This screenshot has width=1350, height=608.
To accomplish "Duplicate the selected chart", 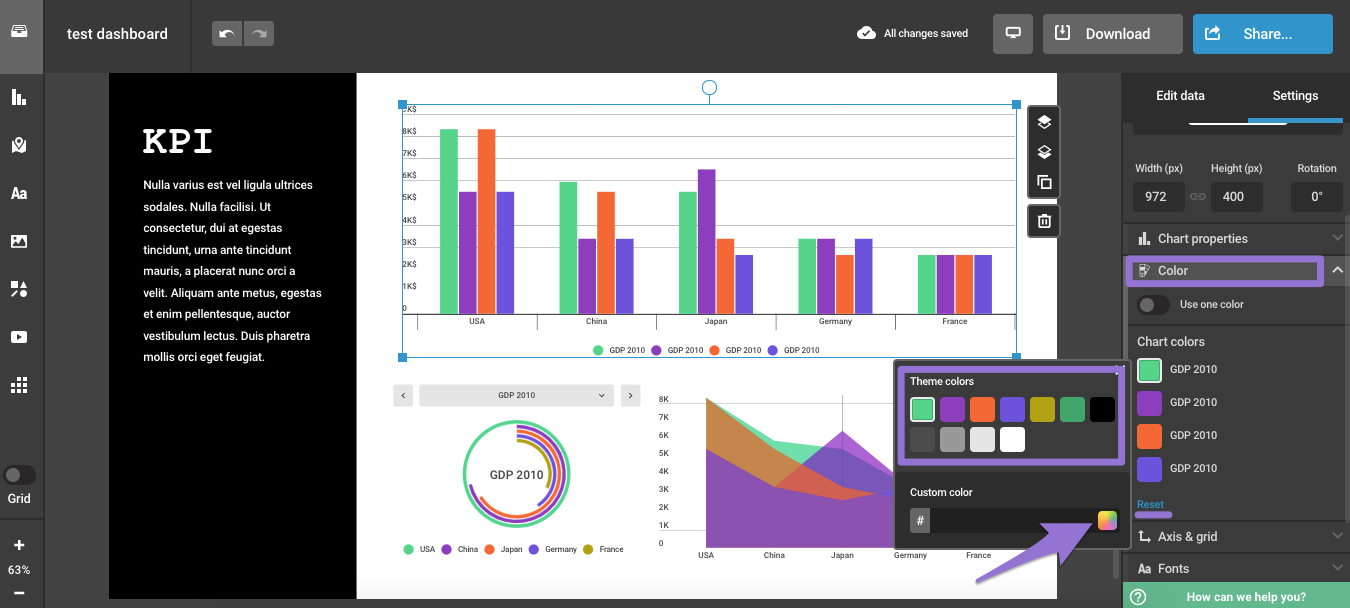I will coord(1044,182).
